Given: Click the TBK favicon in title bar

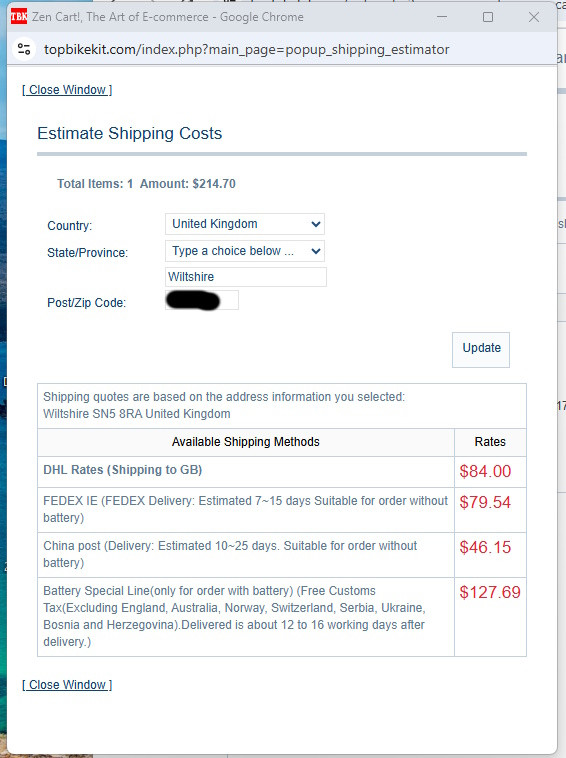Looking at the screenshot, I should tap(19, 17).
